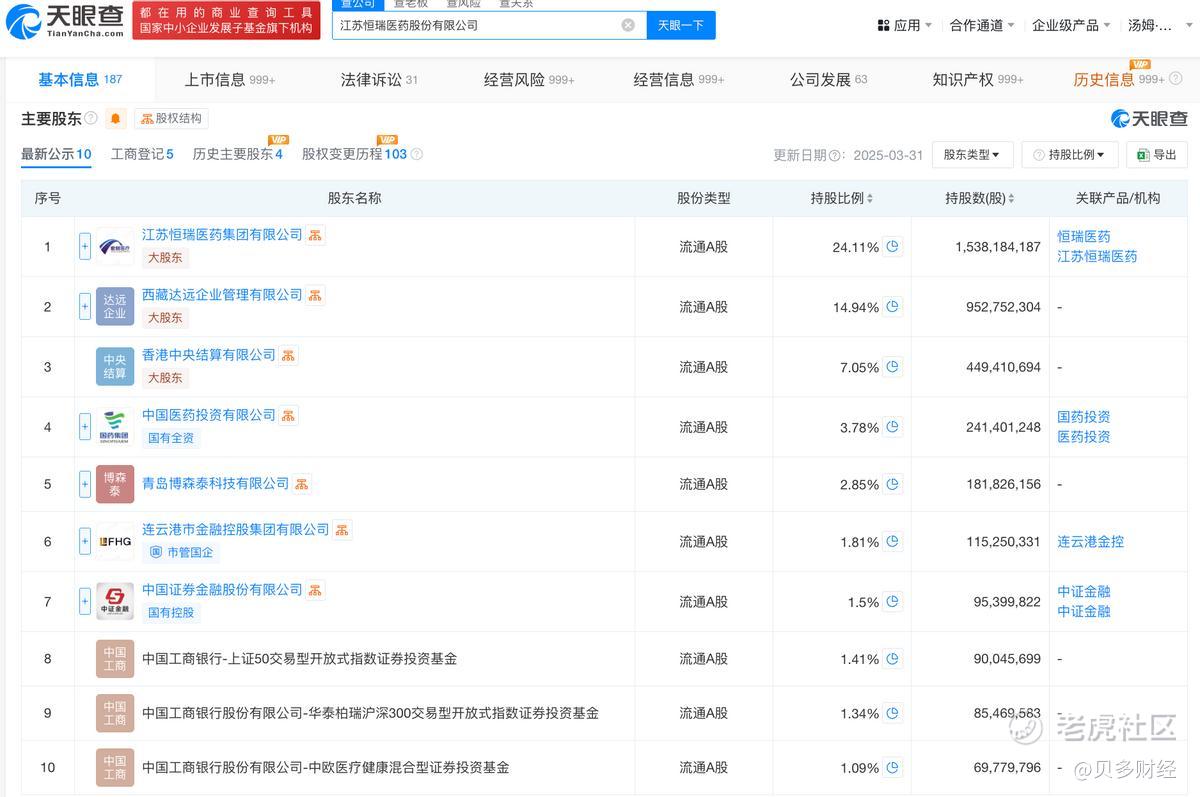Expand the row for 江苏恒瑞医药集团有限公司
This screenshot has width=1200, height=797.
coord(85,246)
